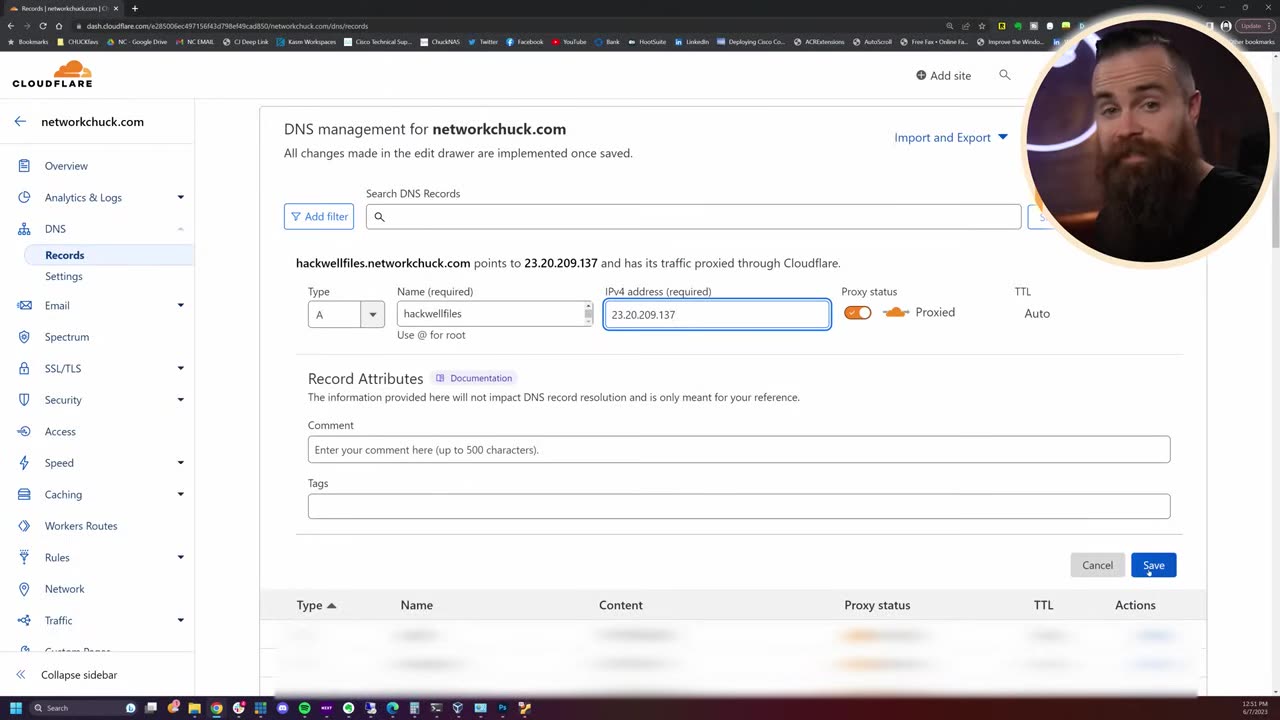Expand the Analytics & Logs section

click(181, 197)
